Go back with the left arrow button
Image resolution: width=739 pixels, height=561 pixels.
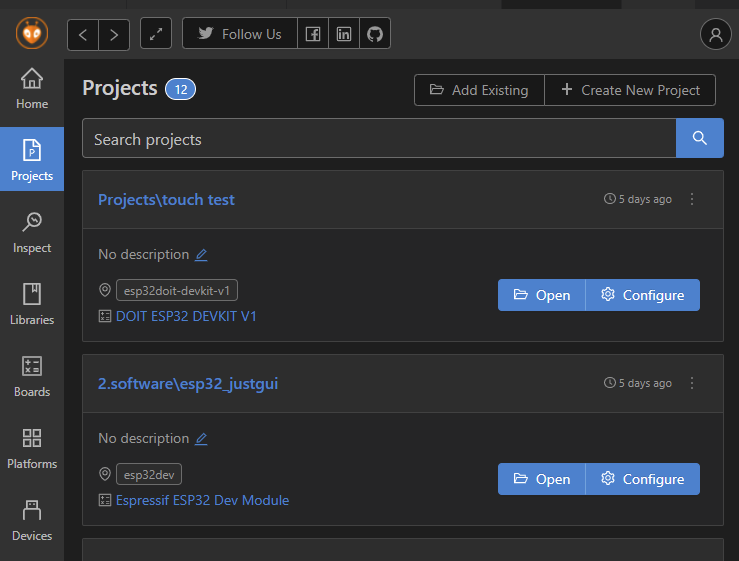click(83, 34)
